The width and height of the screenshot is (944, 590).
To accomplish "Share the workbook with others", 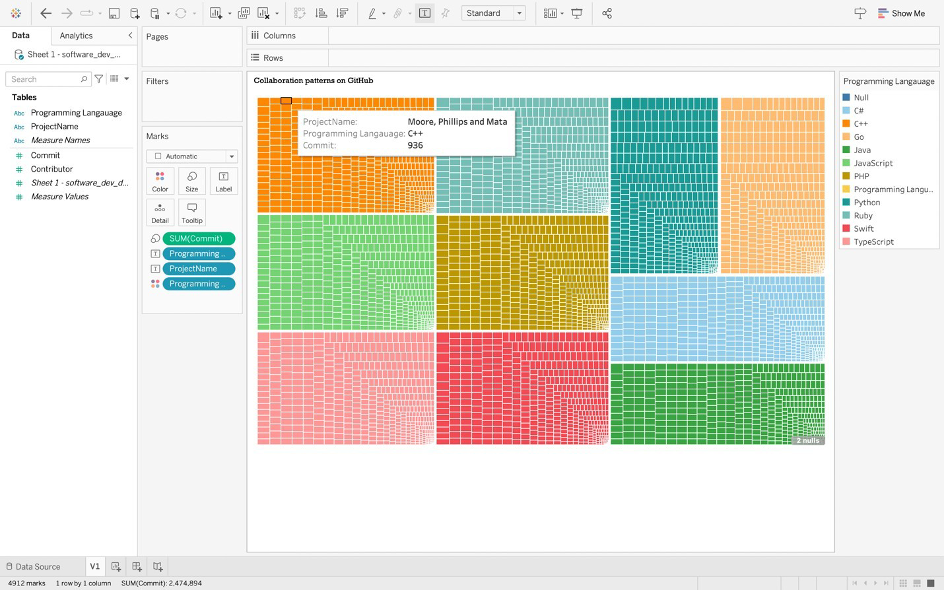I will click(607, 13).
